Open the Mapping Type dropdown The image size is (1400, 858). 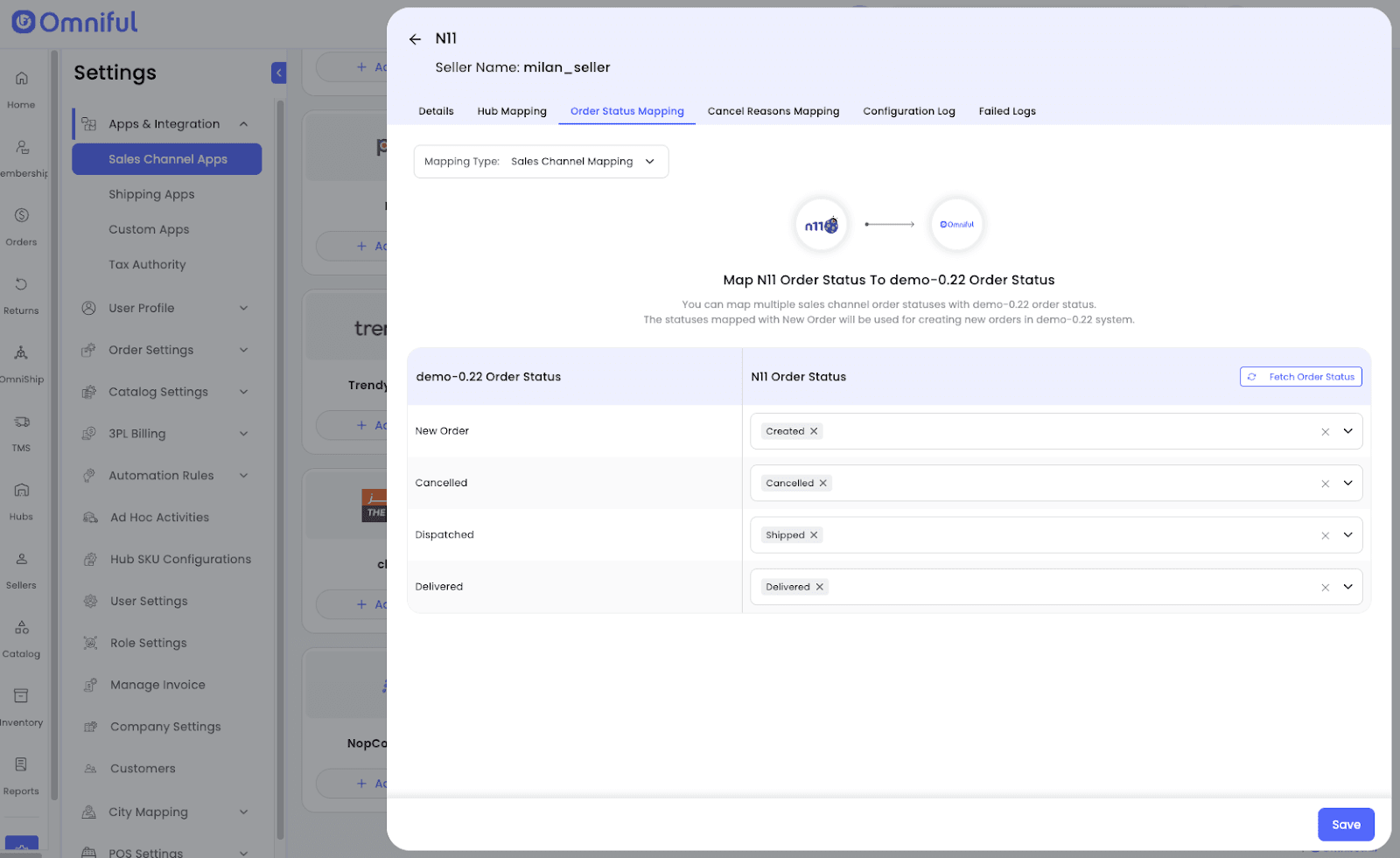click(x=541, y=162)
